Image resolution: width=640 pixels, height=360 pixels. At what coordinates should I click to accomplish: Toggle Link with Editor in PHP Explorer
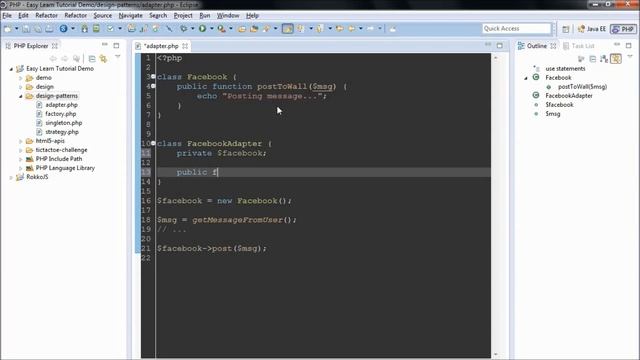[103, 59]
